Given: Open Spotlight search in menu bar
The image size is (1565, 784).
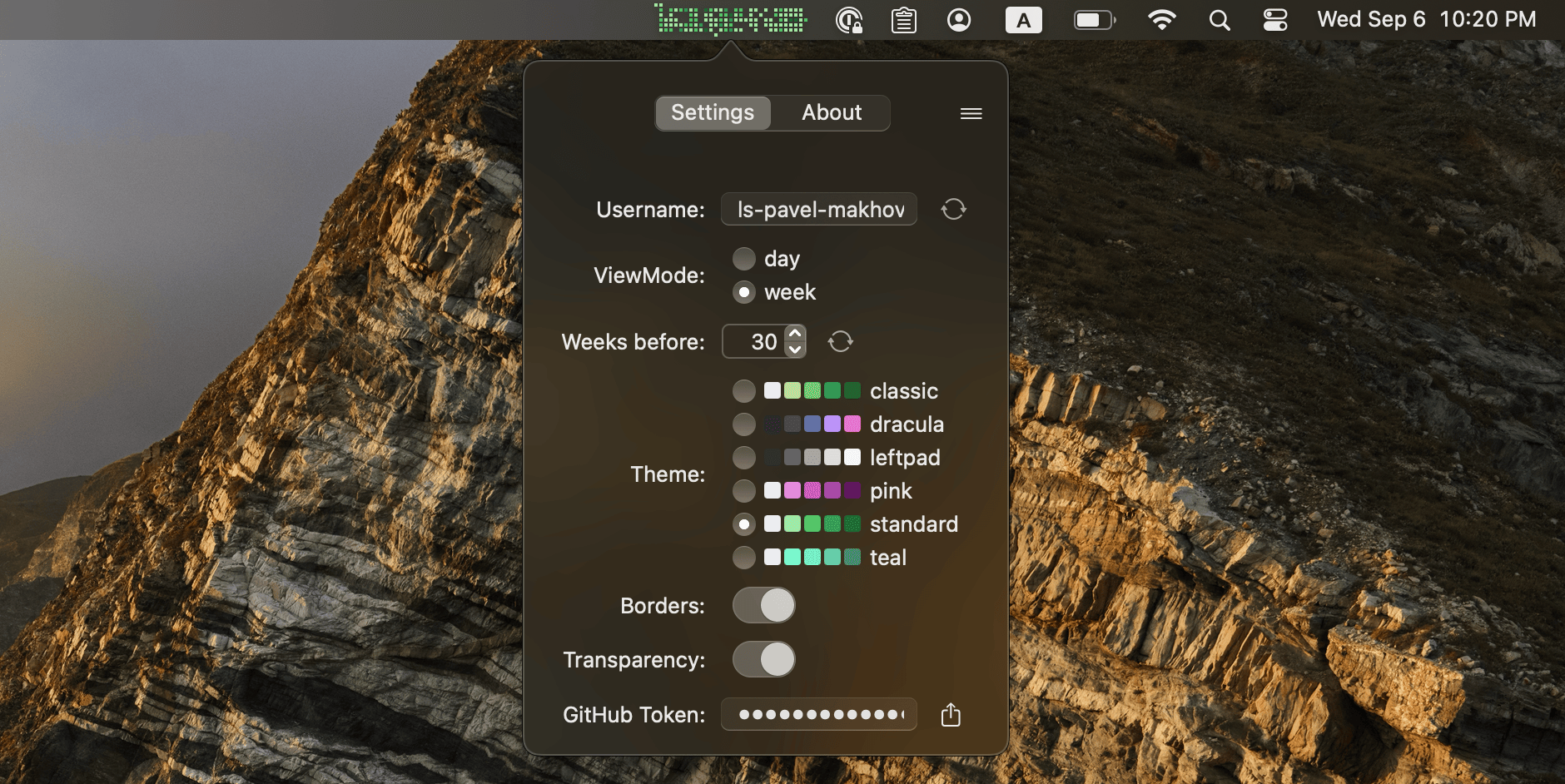Looking at the screenshot, I should point(1220,20).
